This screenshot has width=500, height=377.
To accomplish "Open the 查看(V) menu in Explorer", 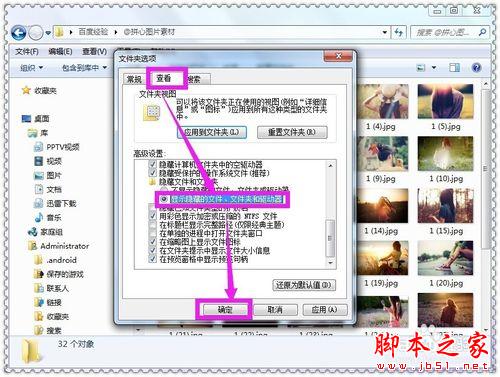I will (x=94, y=52).
